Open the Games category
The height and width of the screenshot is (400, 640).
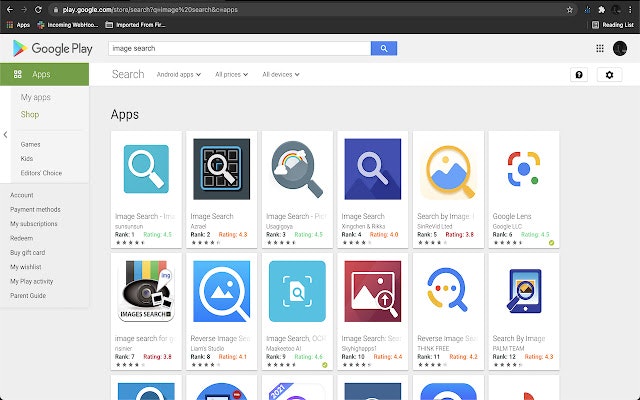[31, 144]
